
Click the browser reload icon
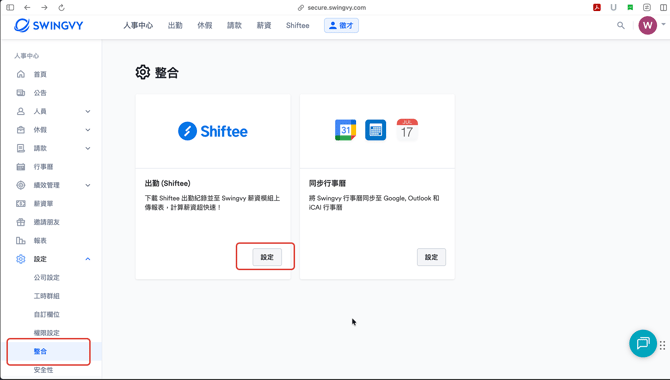pyautogui.click(x=61, y=8)
